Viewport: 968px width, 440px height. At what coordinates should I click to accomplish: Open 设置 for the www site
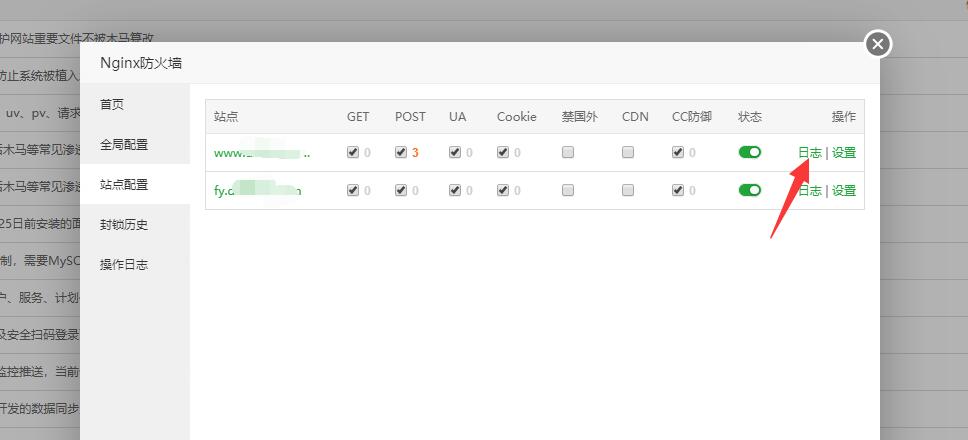point(844,153)
